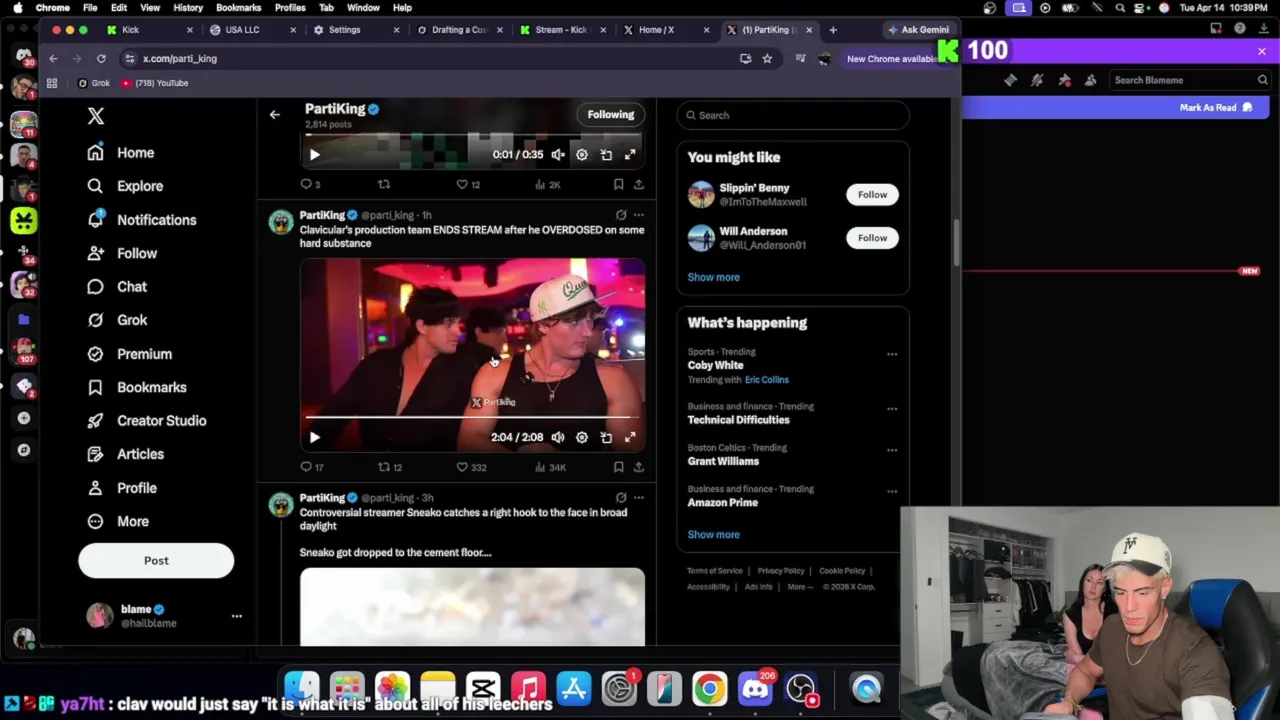Click Show more under You might like
Viewport: 1280px width, 720px height.
pyautogui.click(x=714, y=277)
